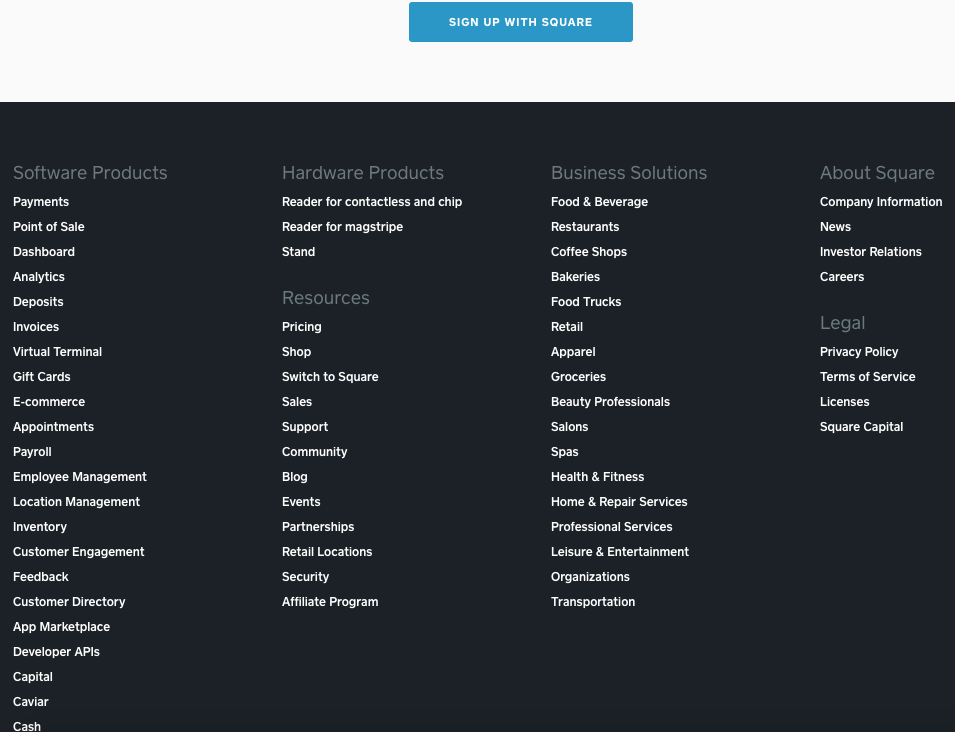Select the Careers link
Image resolution: width=955 pixels, height=732 pixels.
coord(842,276)
